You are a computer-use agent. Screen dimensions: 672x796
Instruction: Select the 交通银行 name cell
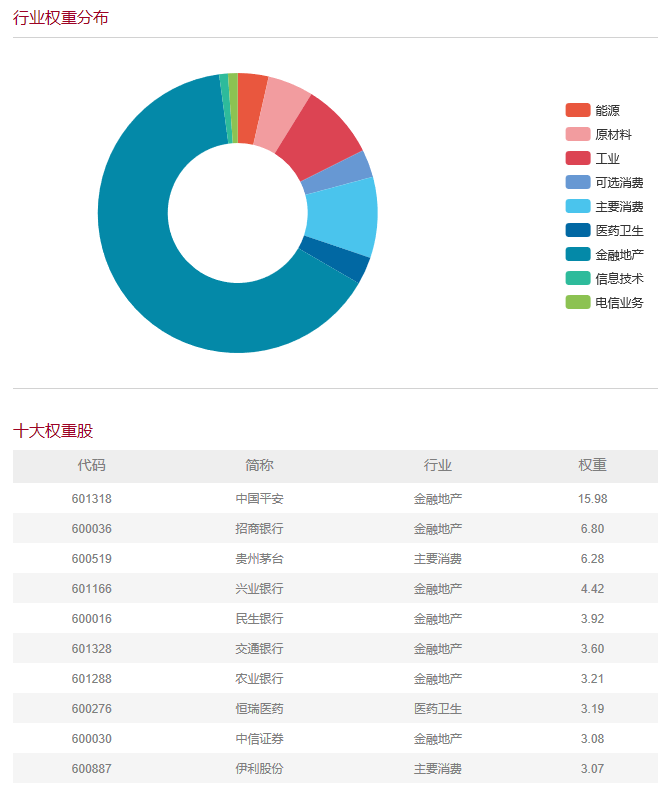(x=259, y=648)
